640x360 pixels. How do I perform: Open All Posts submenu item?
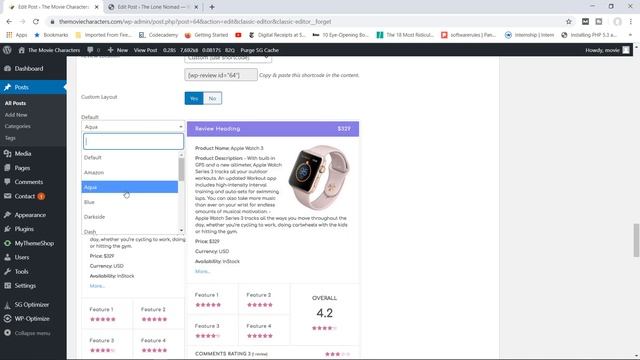(16, 103)
